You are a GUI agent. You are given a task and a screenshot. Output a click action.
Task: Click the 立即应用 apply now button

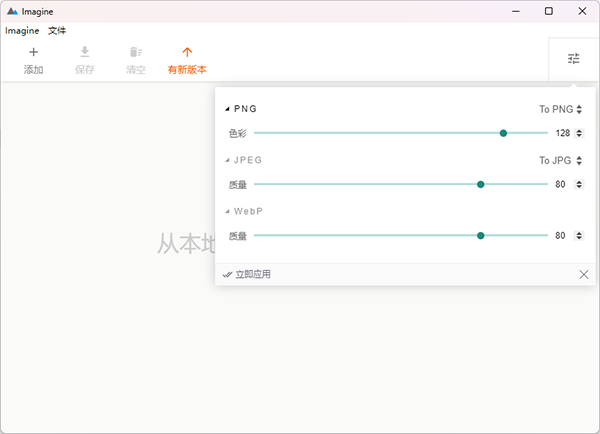point(247,274)
